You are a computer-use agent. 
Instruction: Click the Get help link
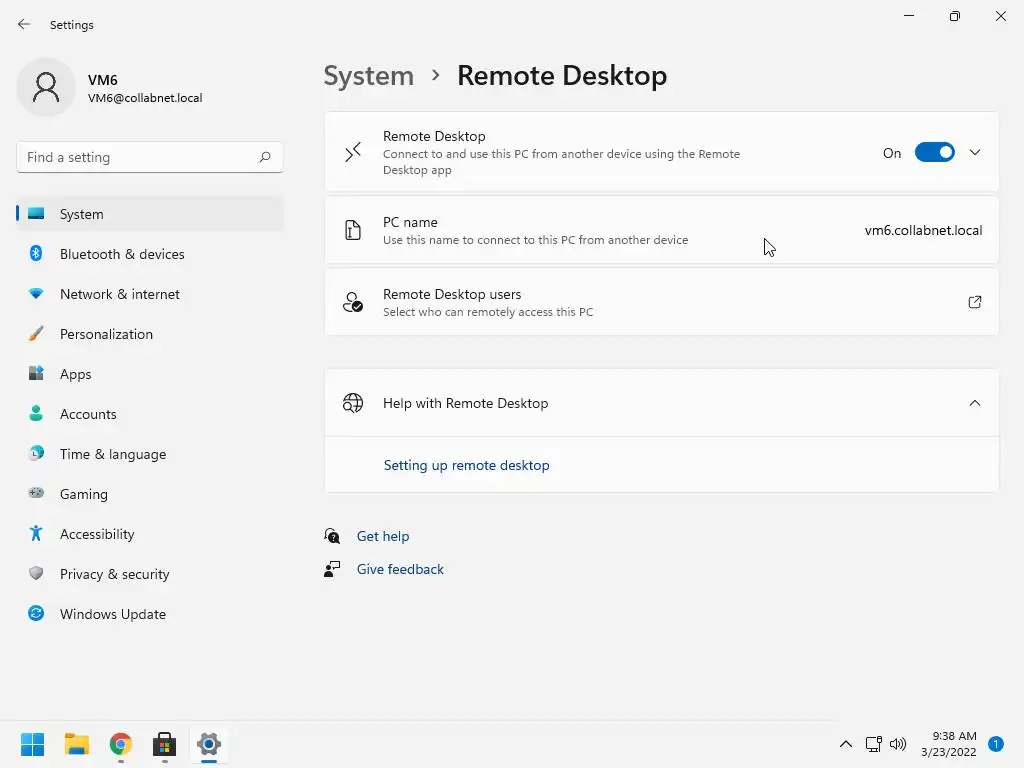coord(383,536)
